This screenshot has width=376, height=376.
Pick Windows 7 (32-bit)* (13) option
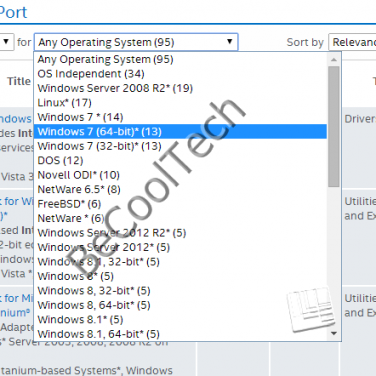coord(180,146)
